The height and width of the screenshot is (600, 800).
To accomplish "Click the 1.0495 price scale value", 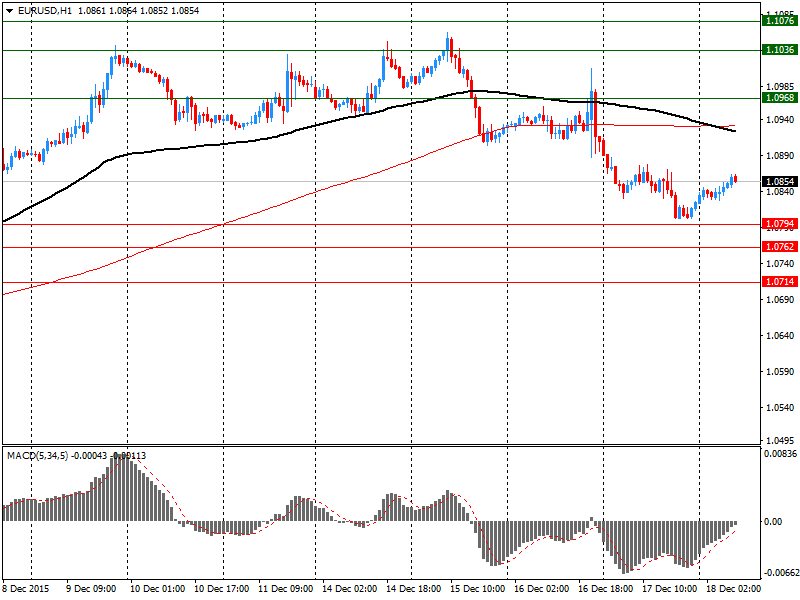I will point(781,440).
